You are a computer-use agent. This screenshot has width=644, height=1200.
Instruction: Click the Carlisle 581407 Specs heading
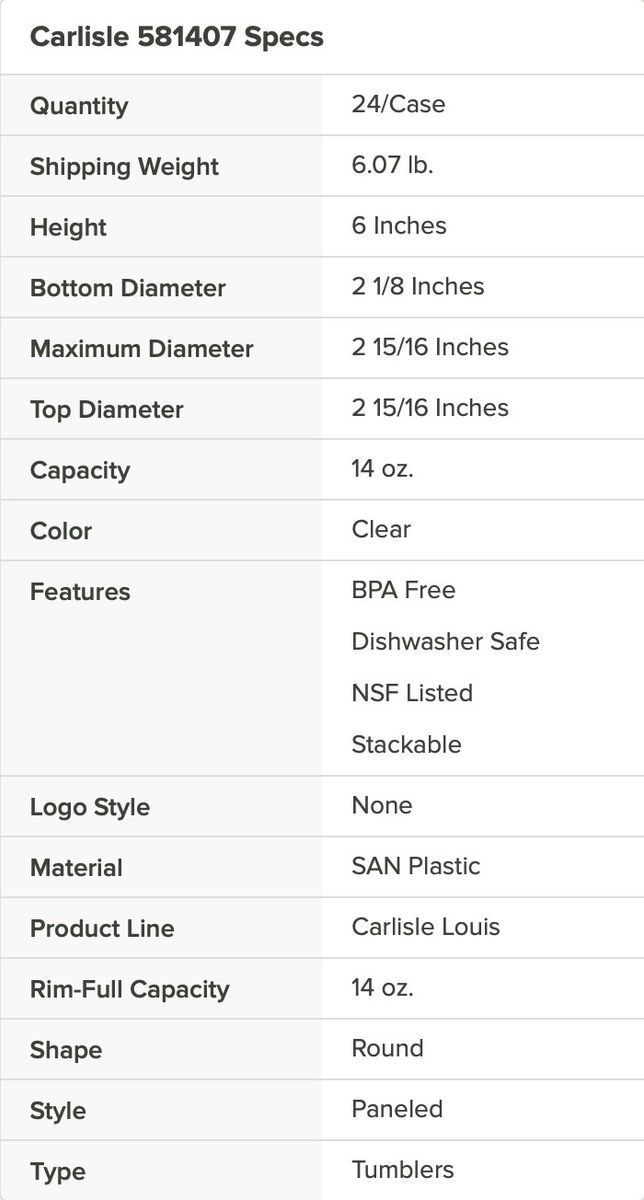(x=177, y=37)
